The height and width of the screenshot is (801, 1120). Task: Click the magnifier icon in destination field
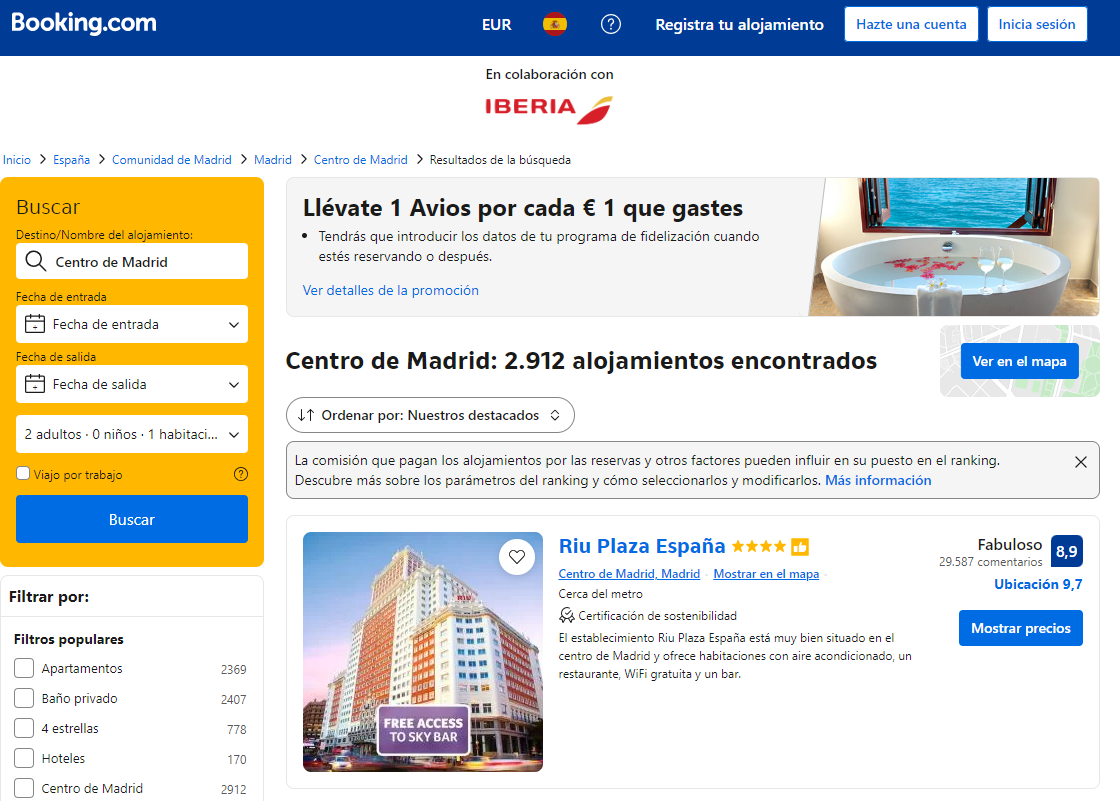coord(36,262)
